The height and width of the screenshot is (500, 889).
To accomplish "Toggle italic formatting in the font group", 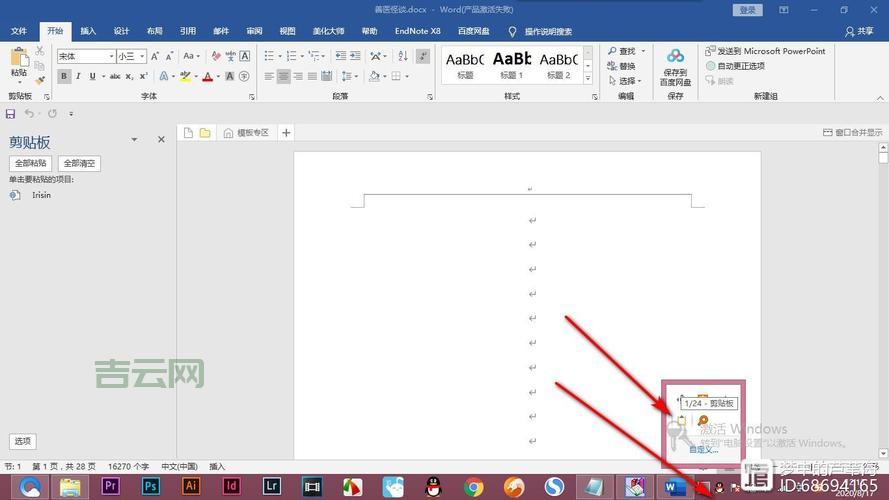I will [x=79, y=77].
